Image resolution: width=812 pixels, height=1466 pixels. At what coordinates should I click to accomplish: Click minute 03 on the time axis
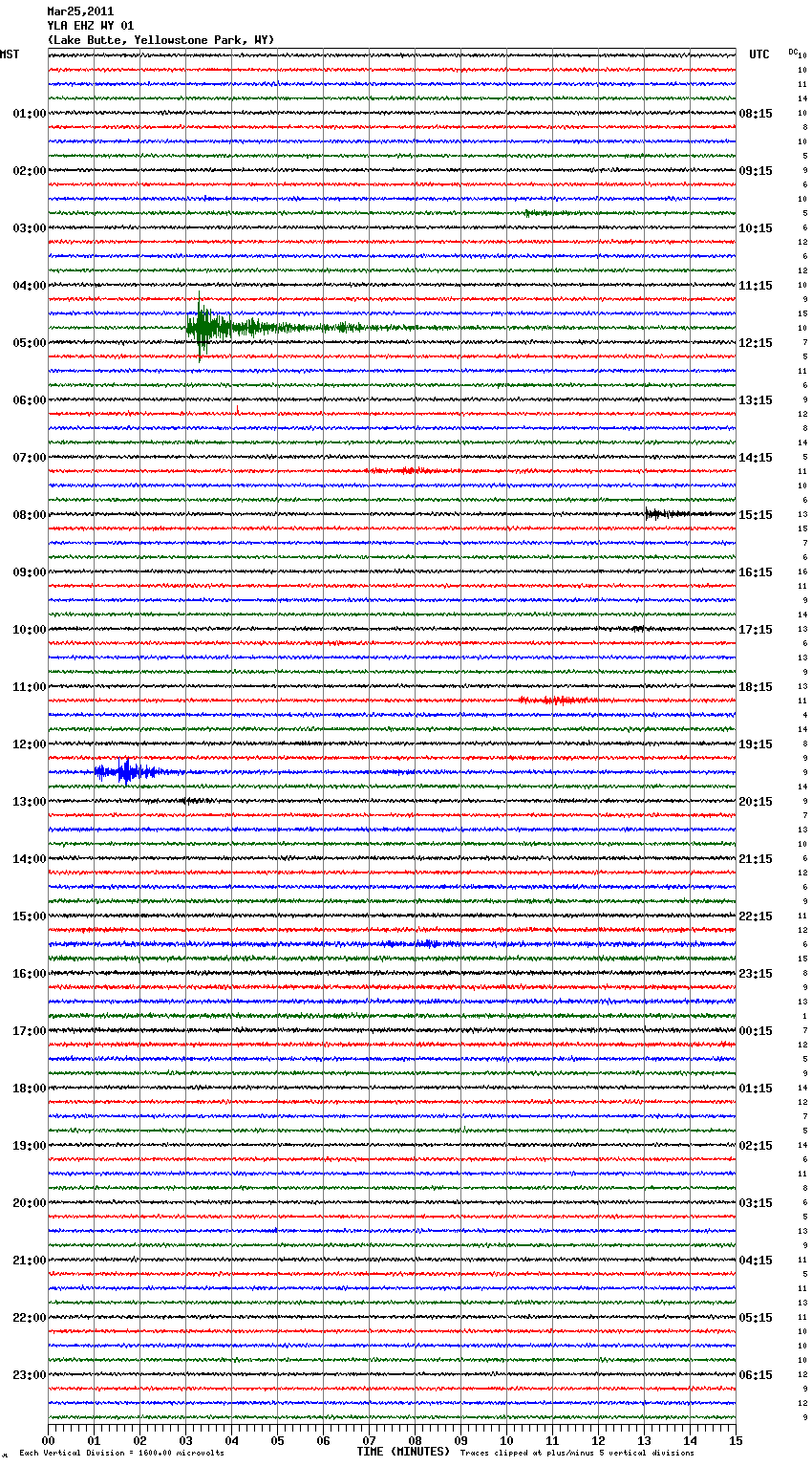coord(185,1440)
